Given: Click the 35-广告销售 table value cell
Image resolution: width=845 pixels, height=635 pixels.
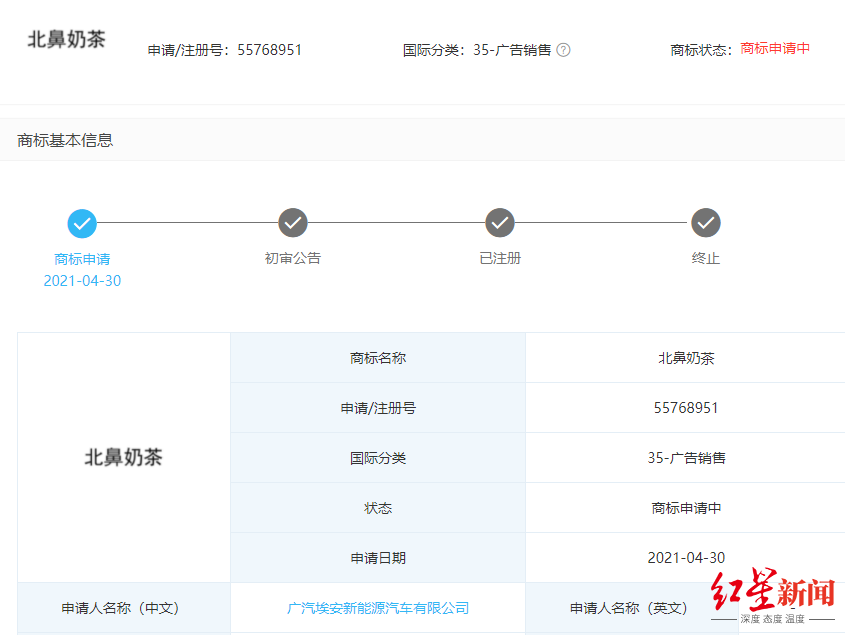Looking at the screenshot, I should coord(685,458).
